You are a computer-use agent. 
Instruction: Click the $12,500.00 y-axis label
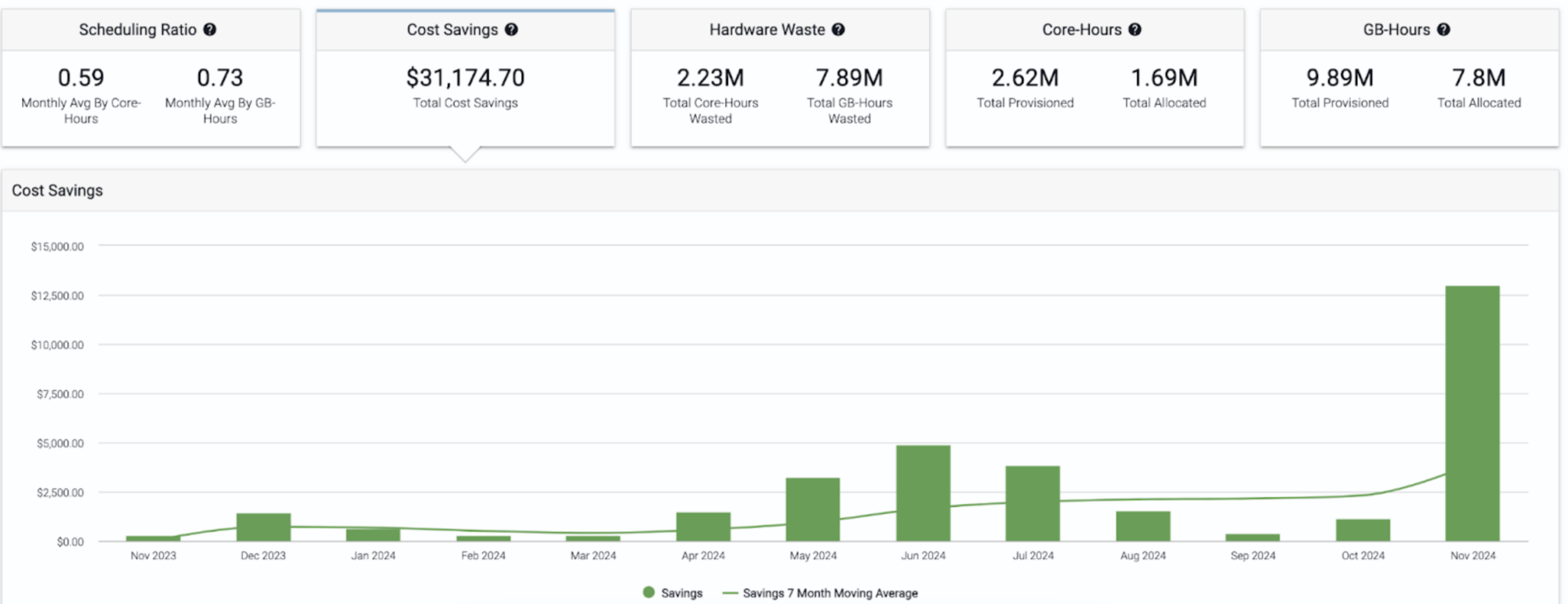click(x=57, y=296)
